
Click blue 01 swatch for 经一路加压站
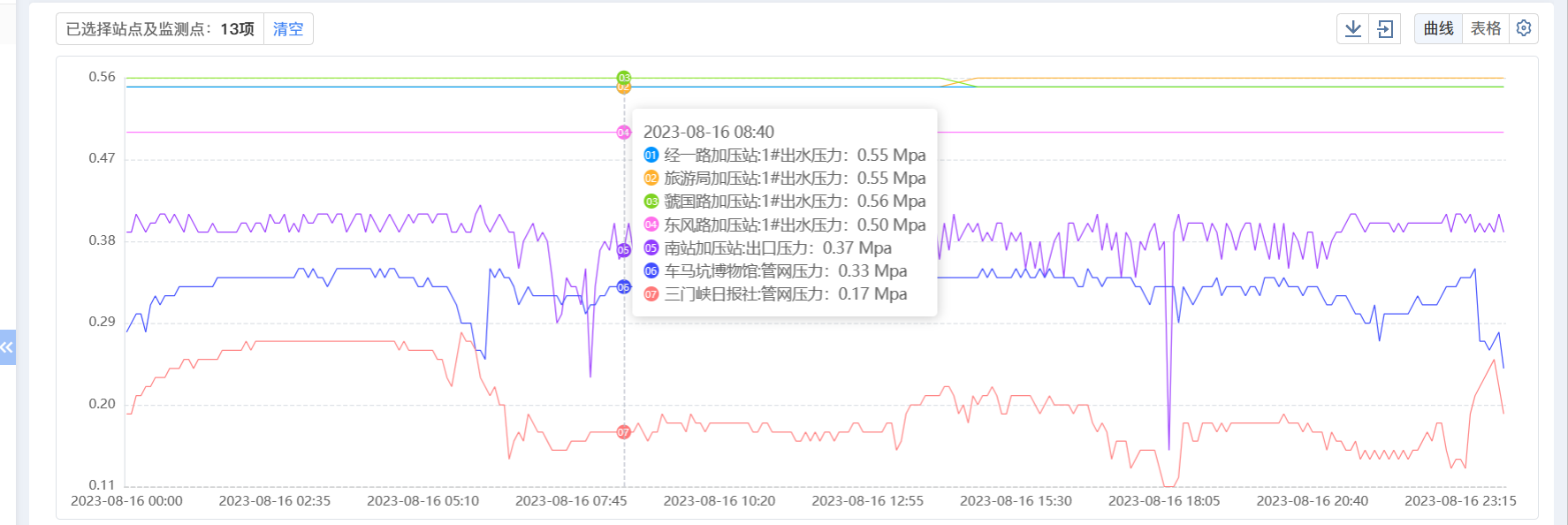[x=651, y=156]
